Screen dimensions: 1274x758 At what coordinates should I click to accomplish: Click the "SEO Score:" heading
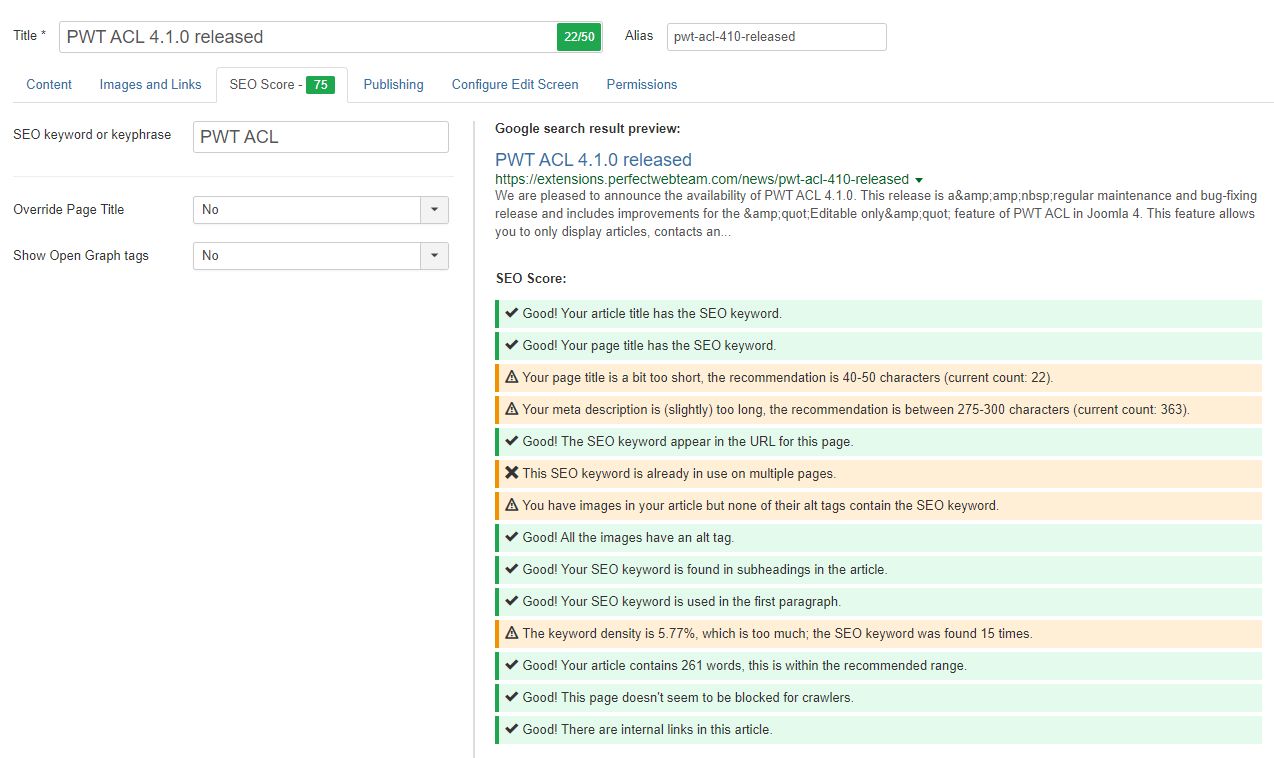coord(531,279)
